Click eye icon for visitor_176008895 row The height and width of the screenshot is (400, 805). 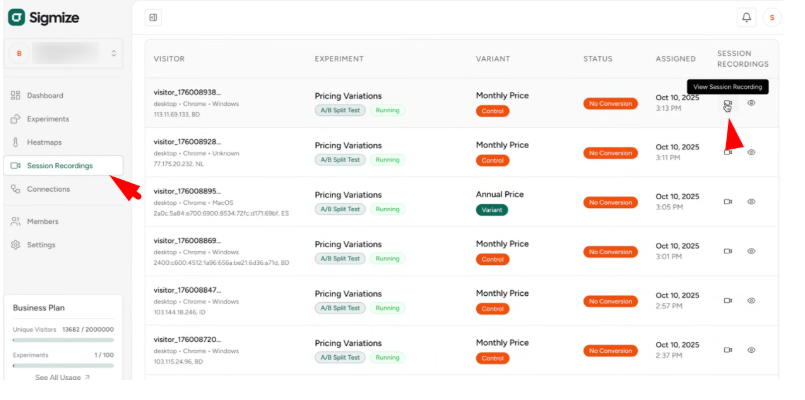(751, 201)
